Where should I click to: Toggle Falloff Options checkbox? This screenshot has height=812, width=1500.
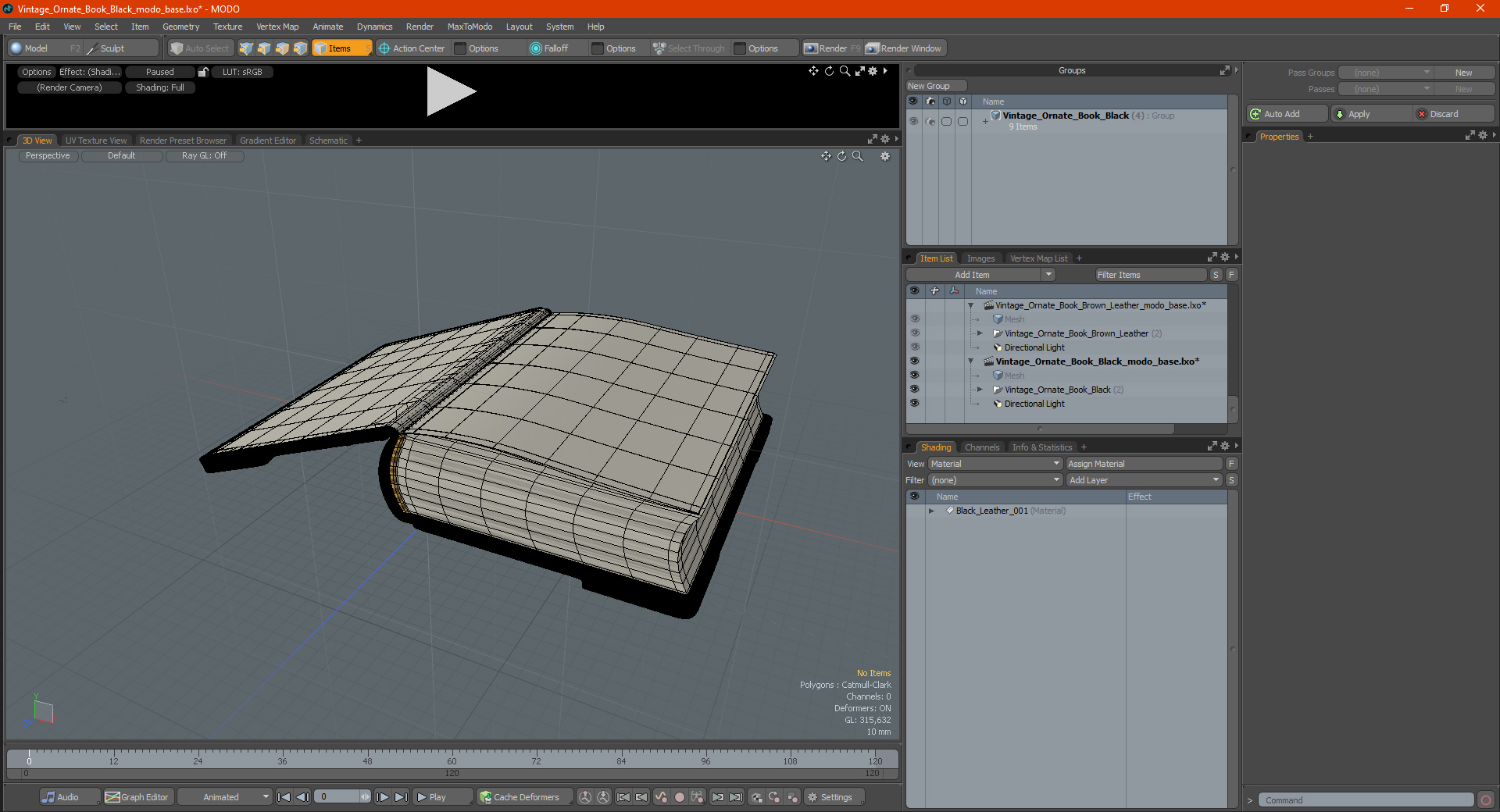tap(598, 48)
